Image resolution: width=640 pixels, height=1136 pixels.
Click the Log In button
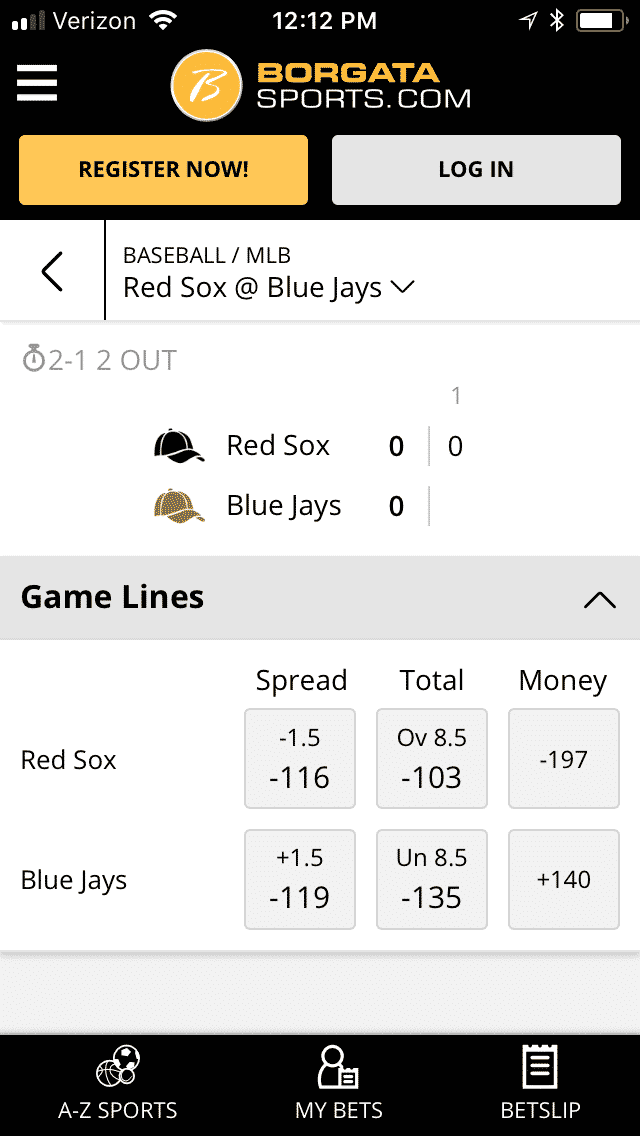click(476, 170)
